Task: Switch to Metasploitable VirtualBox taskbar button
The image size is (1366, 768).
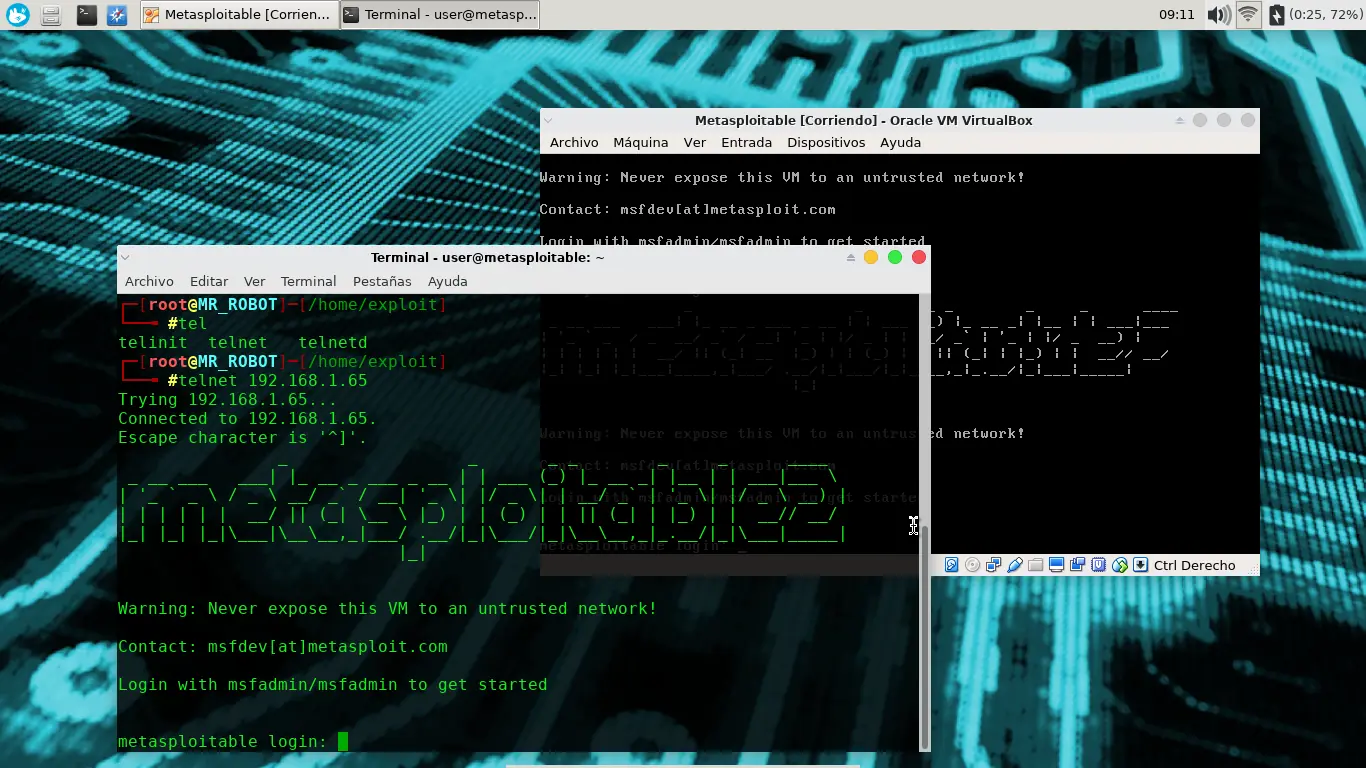Action: point(238,15)
